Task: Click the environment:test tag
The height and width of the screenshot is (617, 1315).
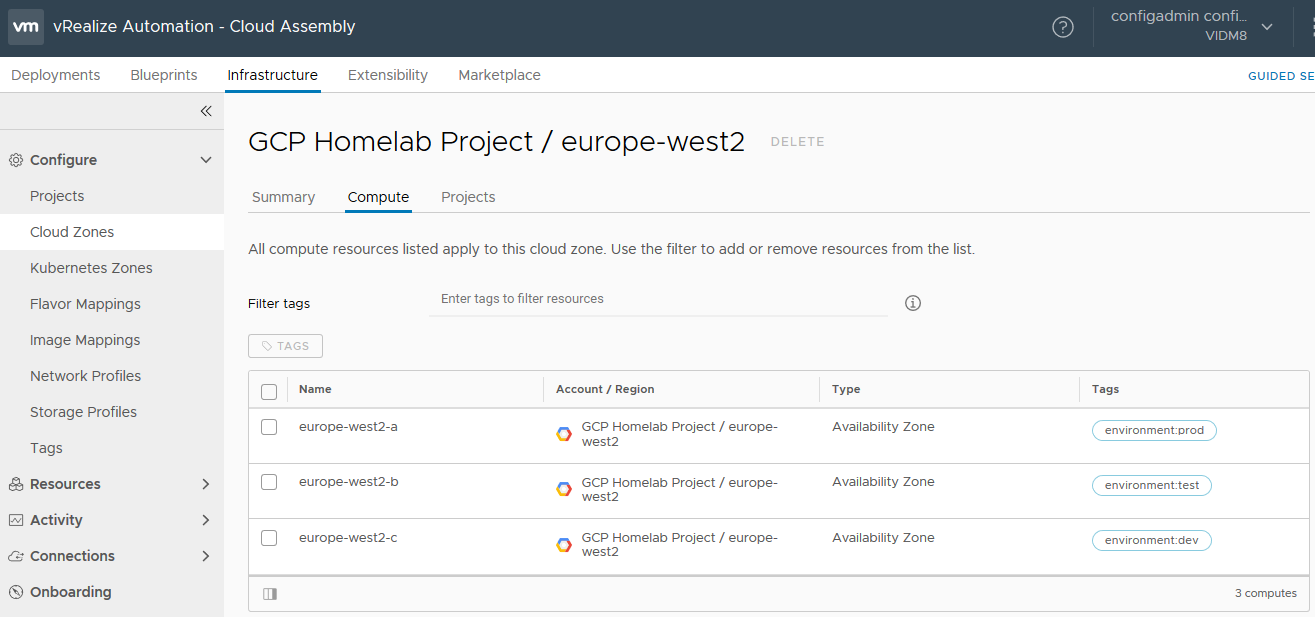Action: click(x=1152, y=486)
